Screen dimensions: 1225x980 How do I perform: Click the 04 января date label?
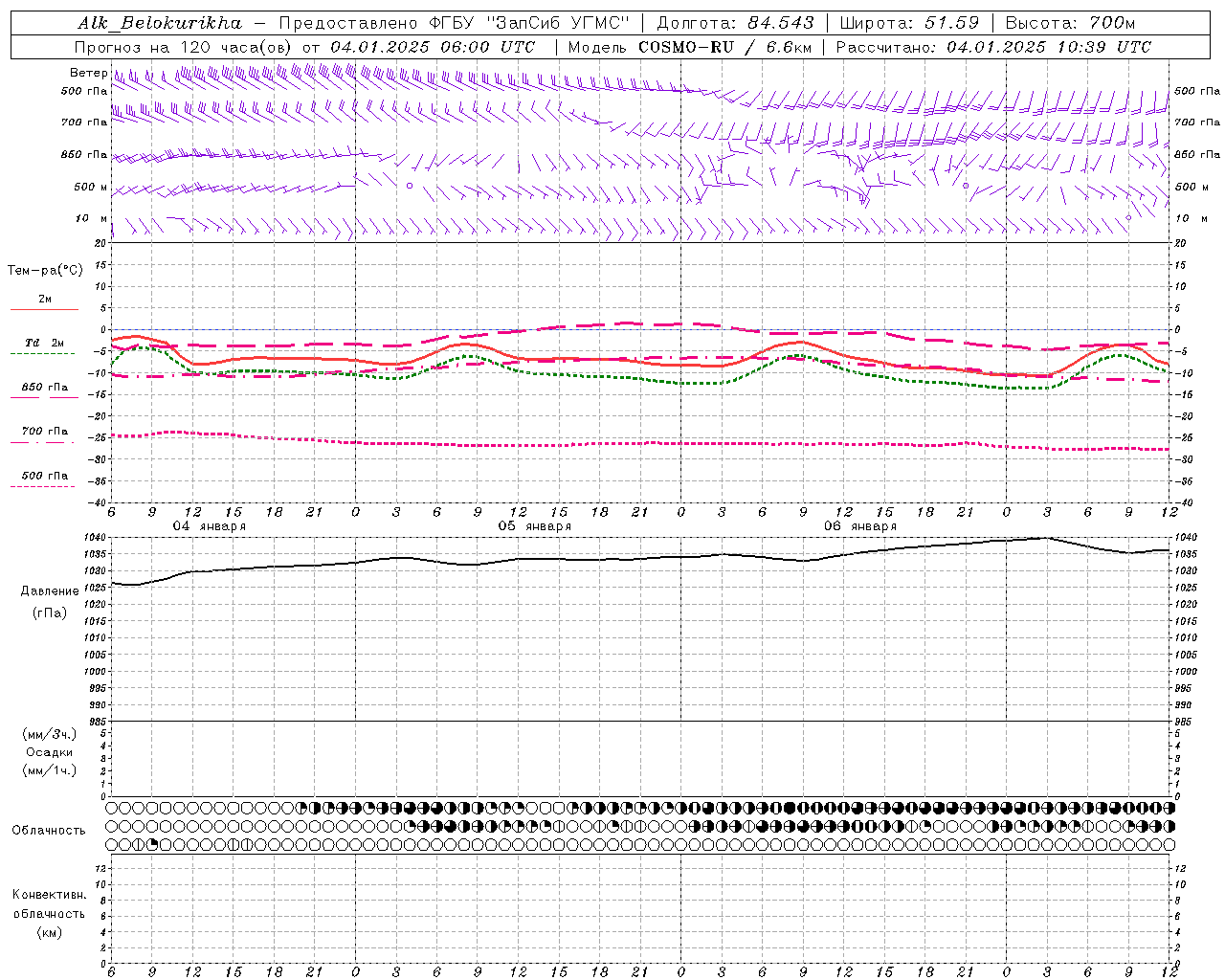(x=209, y=526)
